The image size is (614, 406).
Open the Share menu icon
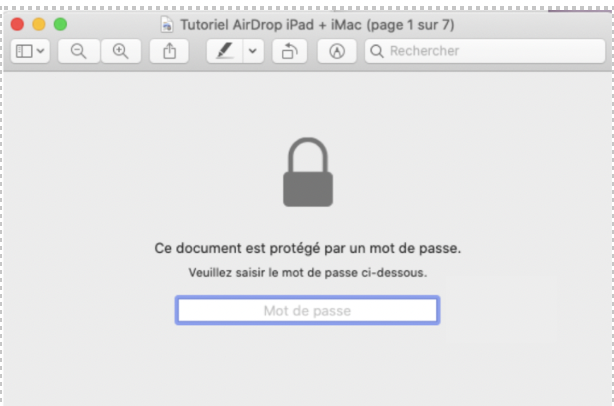pyautogui.click(x=169, y=51)
